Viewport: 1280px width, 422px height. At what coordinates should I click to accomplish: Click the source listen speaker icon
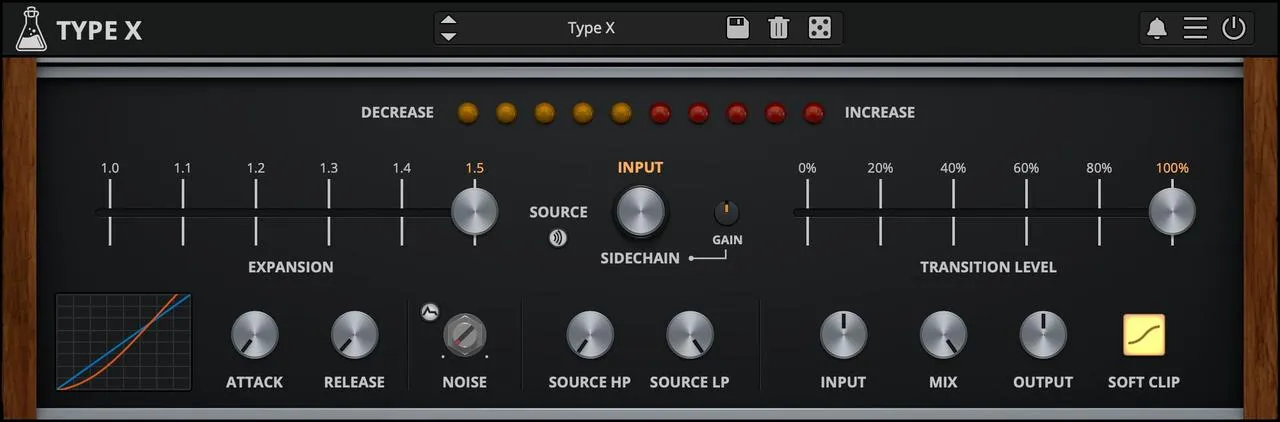click(558, 238)
